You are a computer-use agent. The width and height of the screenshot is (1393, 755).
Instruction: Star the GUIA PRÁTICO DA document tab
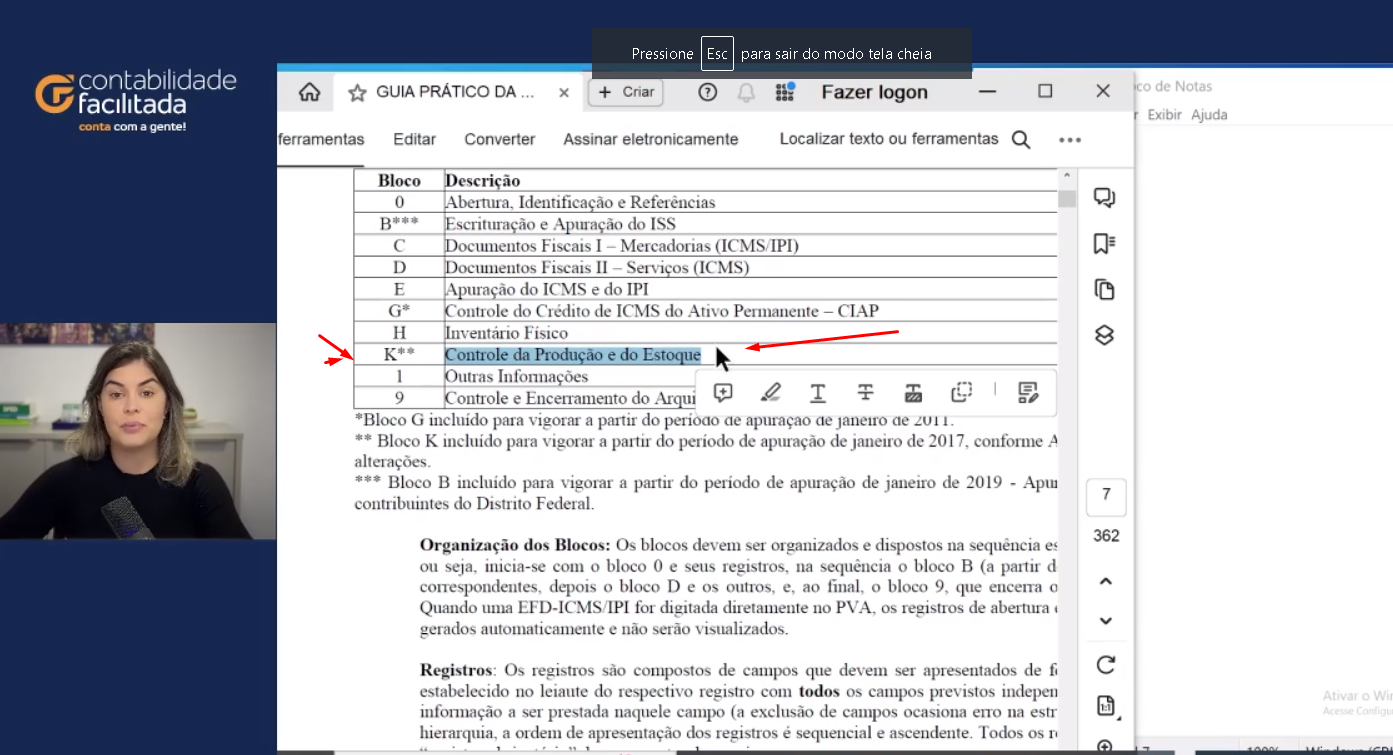[x=357, y=93]
